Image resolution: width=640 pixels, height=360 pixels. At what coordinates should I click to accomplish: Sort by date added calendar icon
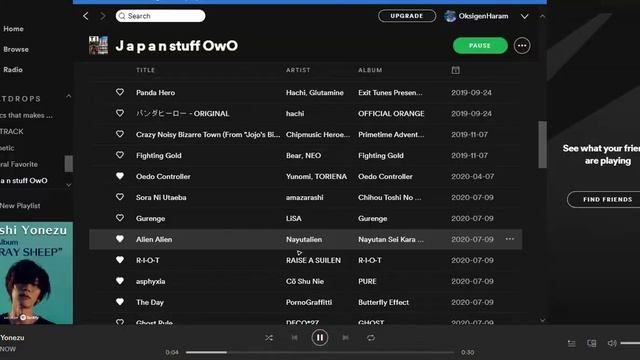(x=456, y=70)
